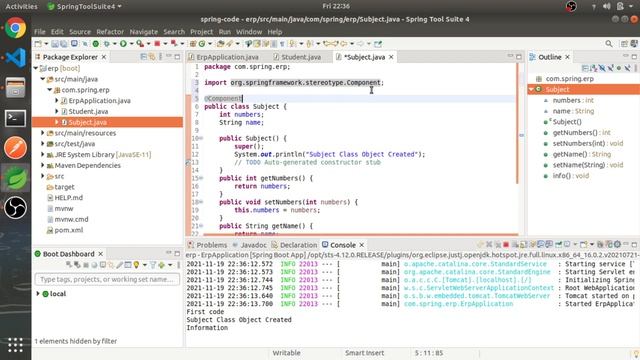Open the Project menu
The width and height of the screenshot is (640, 360).
(x=201, y=31)
